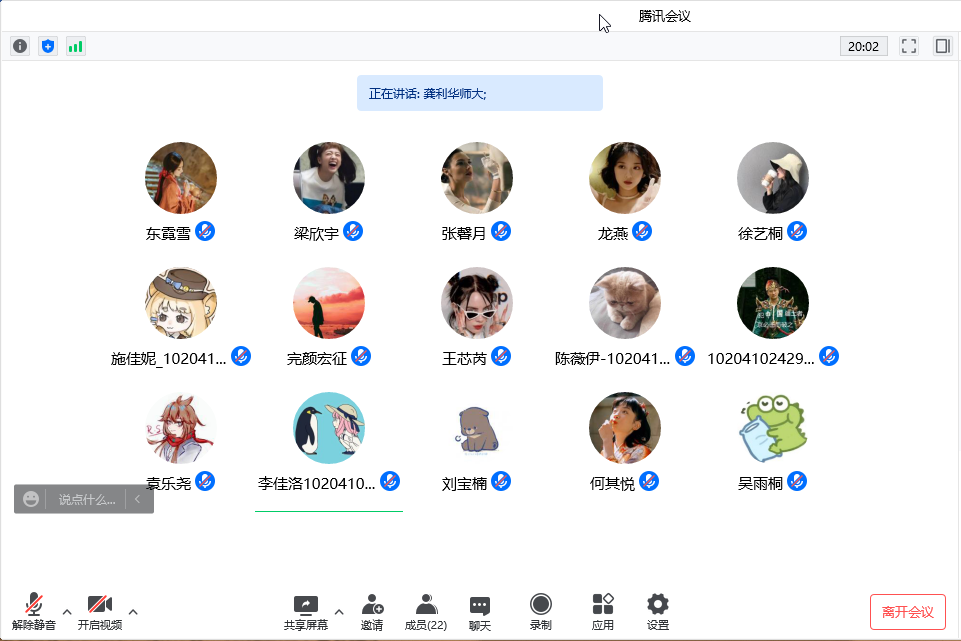Click the blue security shield icon

(x=48, y=46)
